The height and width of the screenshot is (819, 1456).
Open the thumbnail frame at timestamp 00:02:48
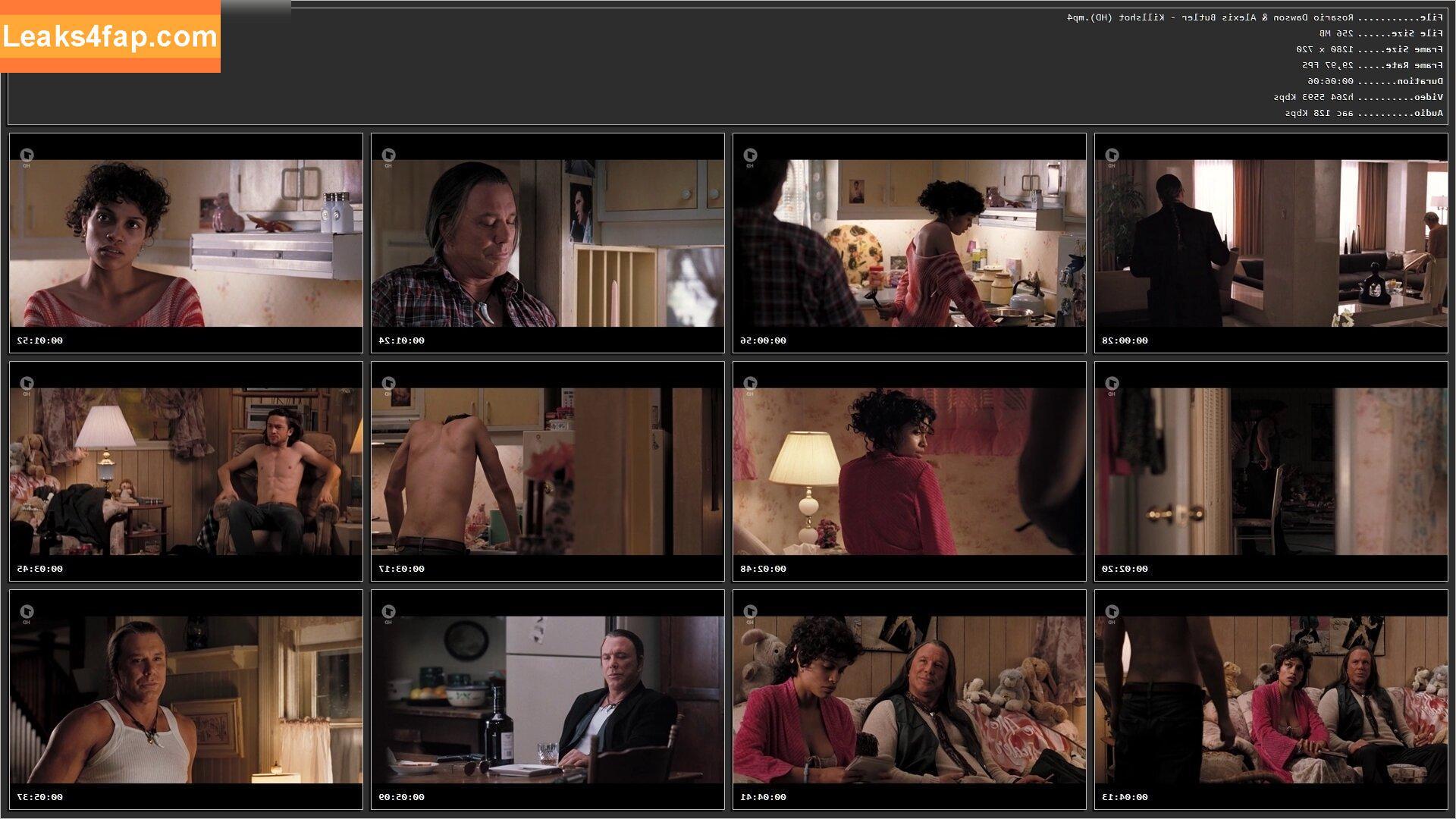pos(909,471)
